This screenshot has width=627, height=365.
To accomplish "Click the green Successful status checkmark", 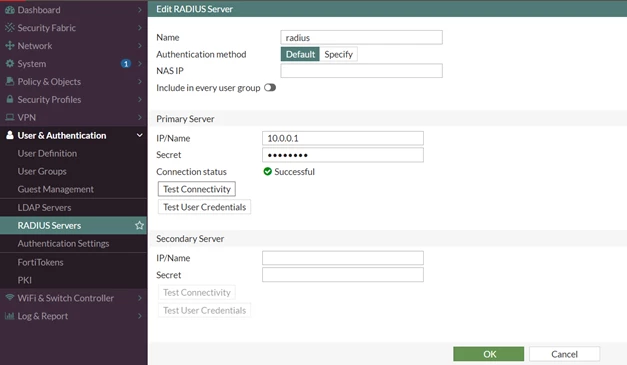I will tap(268, 172).
